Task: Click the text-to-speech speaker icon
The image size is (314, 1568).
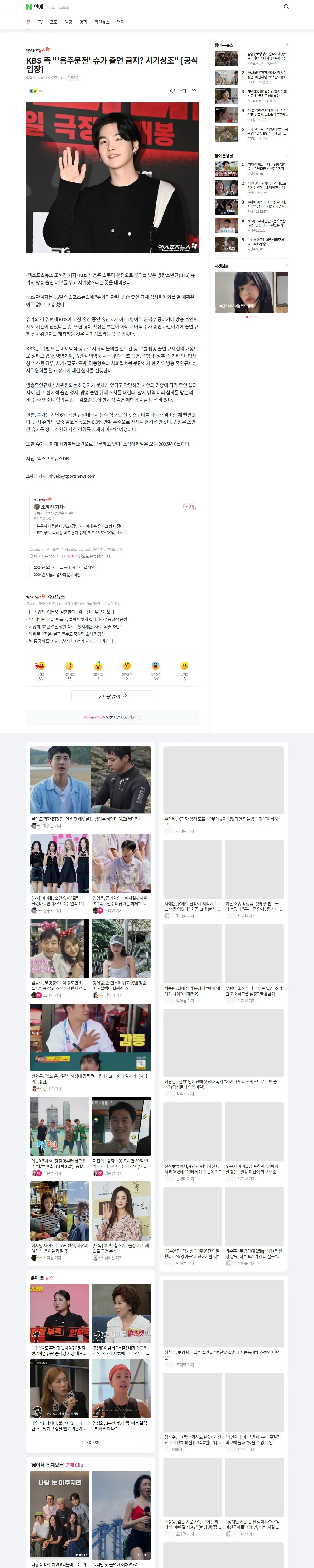Action: 172,91
